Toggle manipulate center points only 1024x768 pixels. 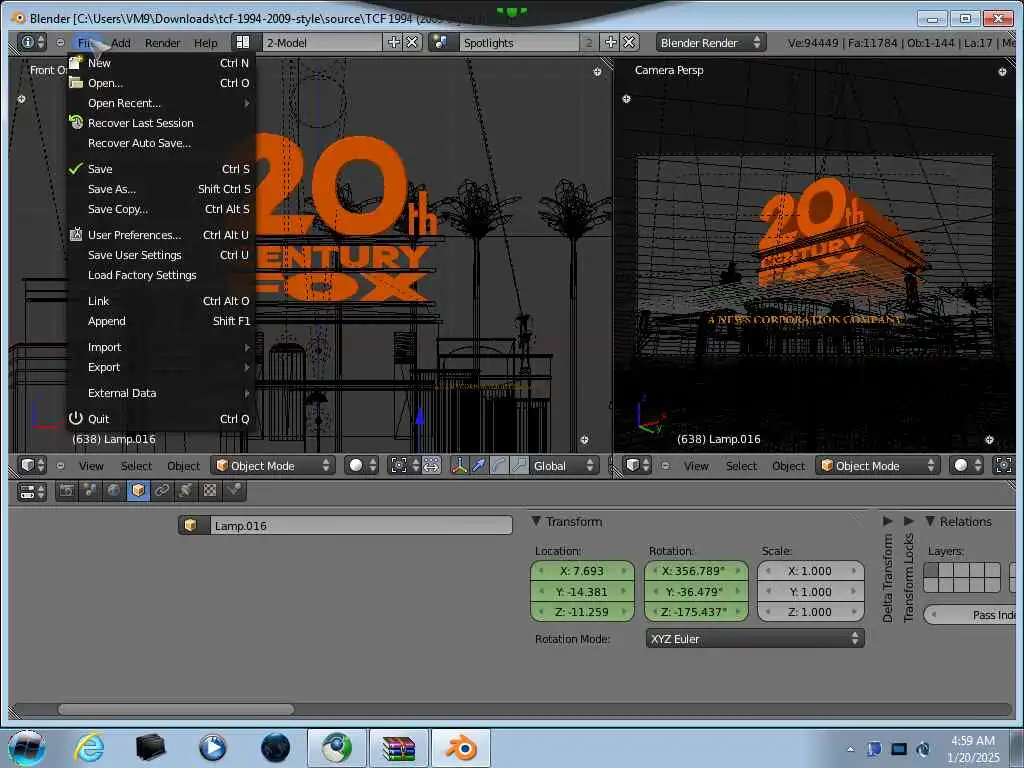[x=432, y=466]
